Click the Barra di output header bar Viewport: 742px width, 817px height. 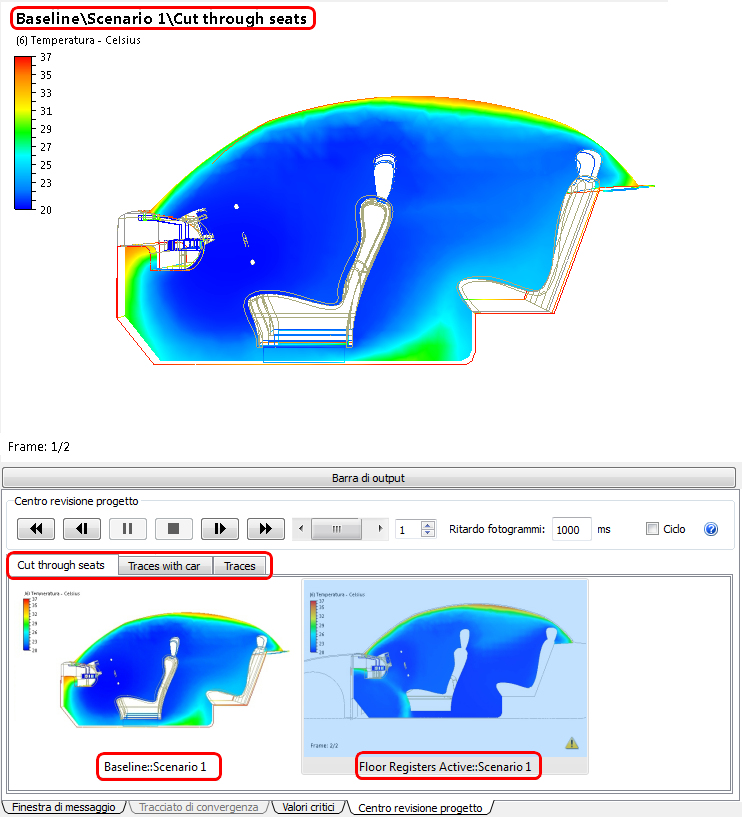(369, 478)
